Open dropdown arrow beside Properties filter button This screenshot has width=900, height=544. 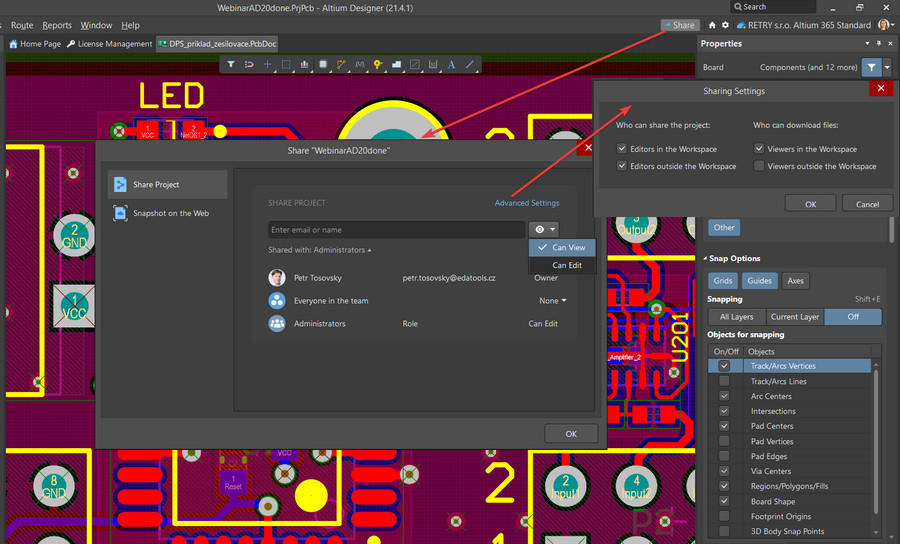887,67
